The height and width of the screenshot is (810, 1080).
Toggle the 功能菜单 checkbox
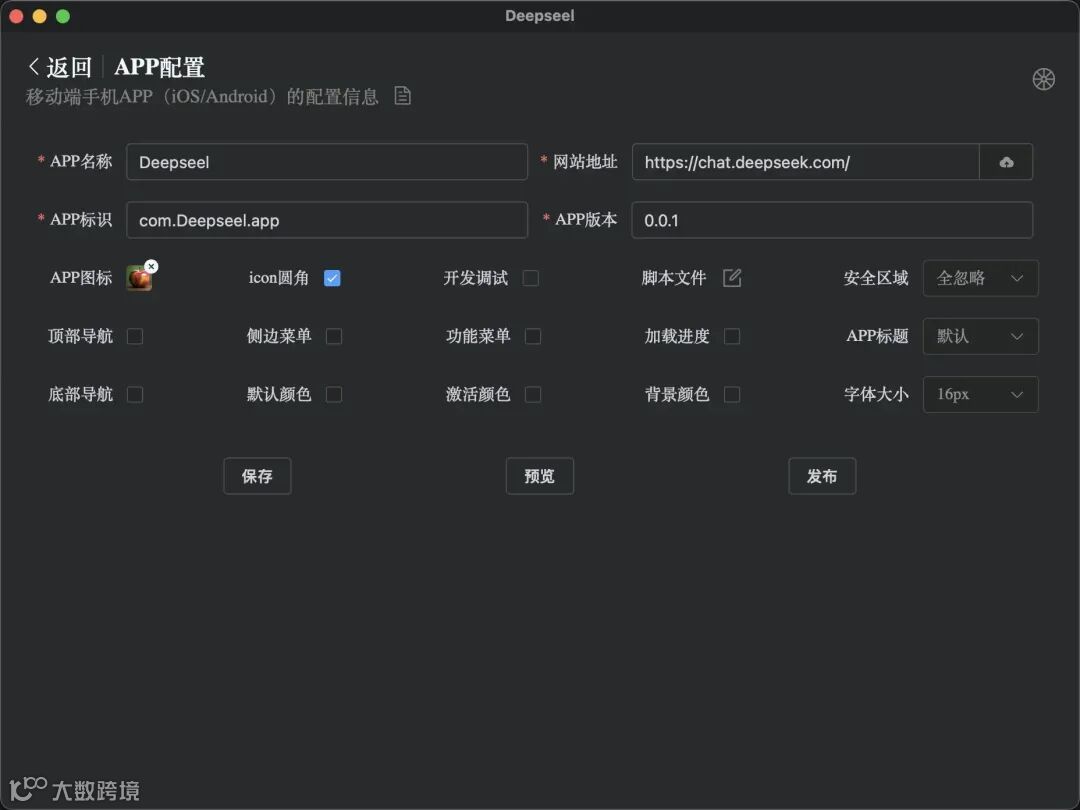pyautogui.click(x=532, y=336)
